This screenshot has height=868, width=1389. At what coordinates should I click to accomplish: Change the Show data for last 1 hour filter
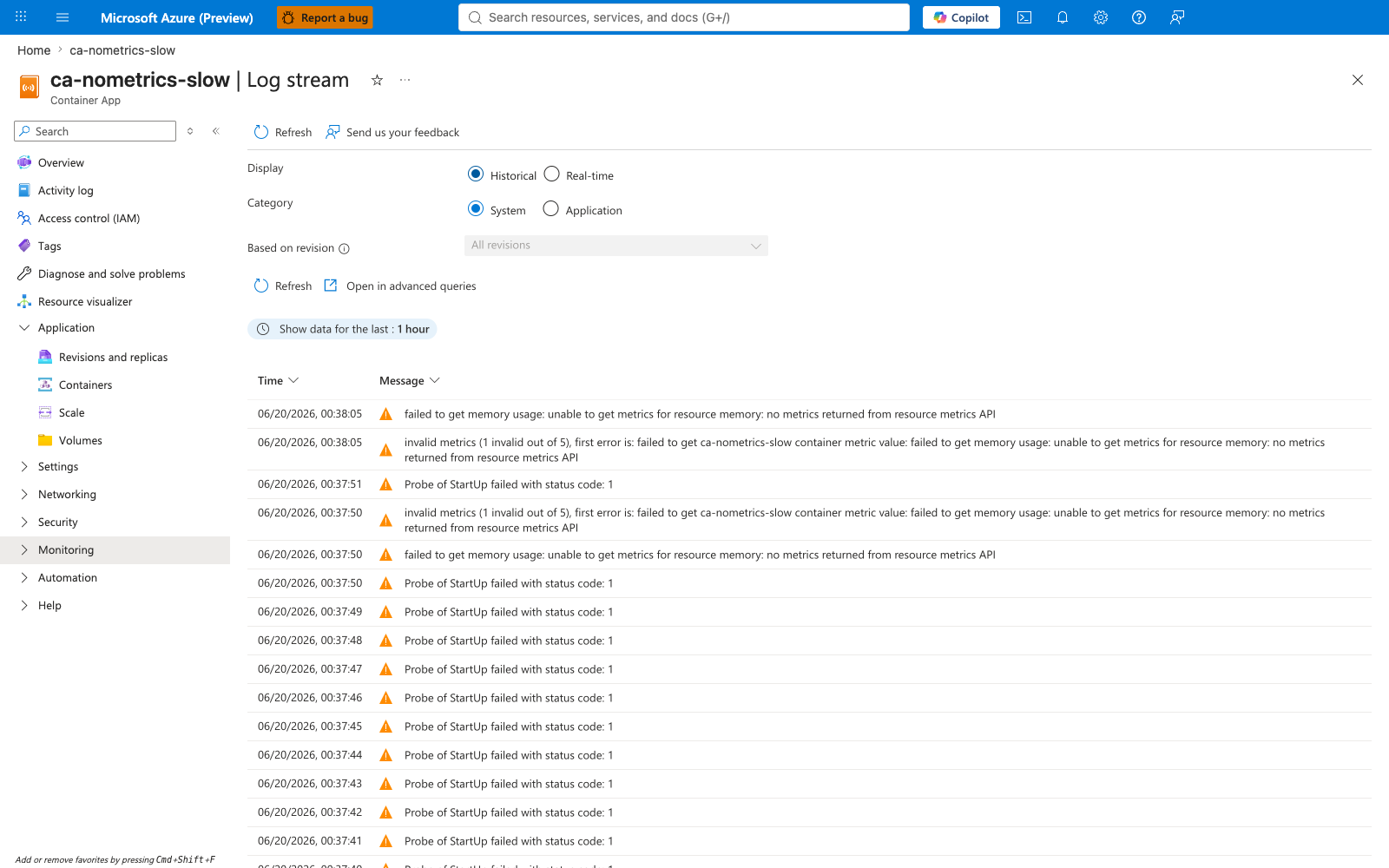click(x=342, y=329)
